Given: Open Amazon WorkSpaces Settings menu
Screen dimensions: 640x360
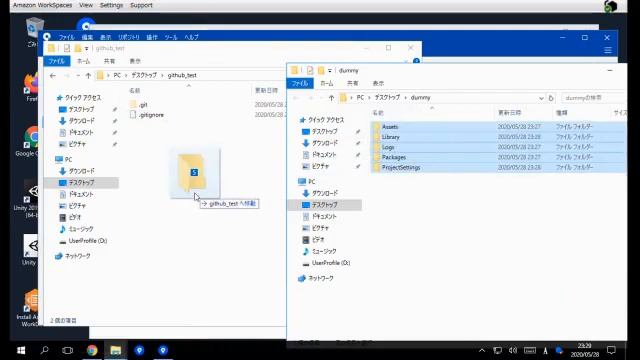Looking at the screenshot, I should click(111, 5).
